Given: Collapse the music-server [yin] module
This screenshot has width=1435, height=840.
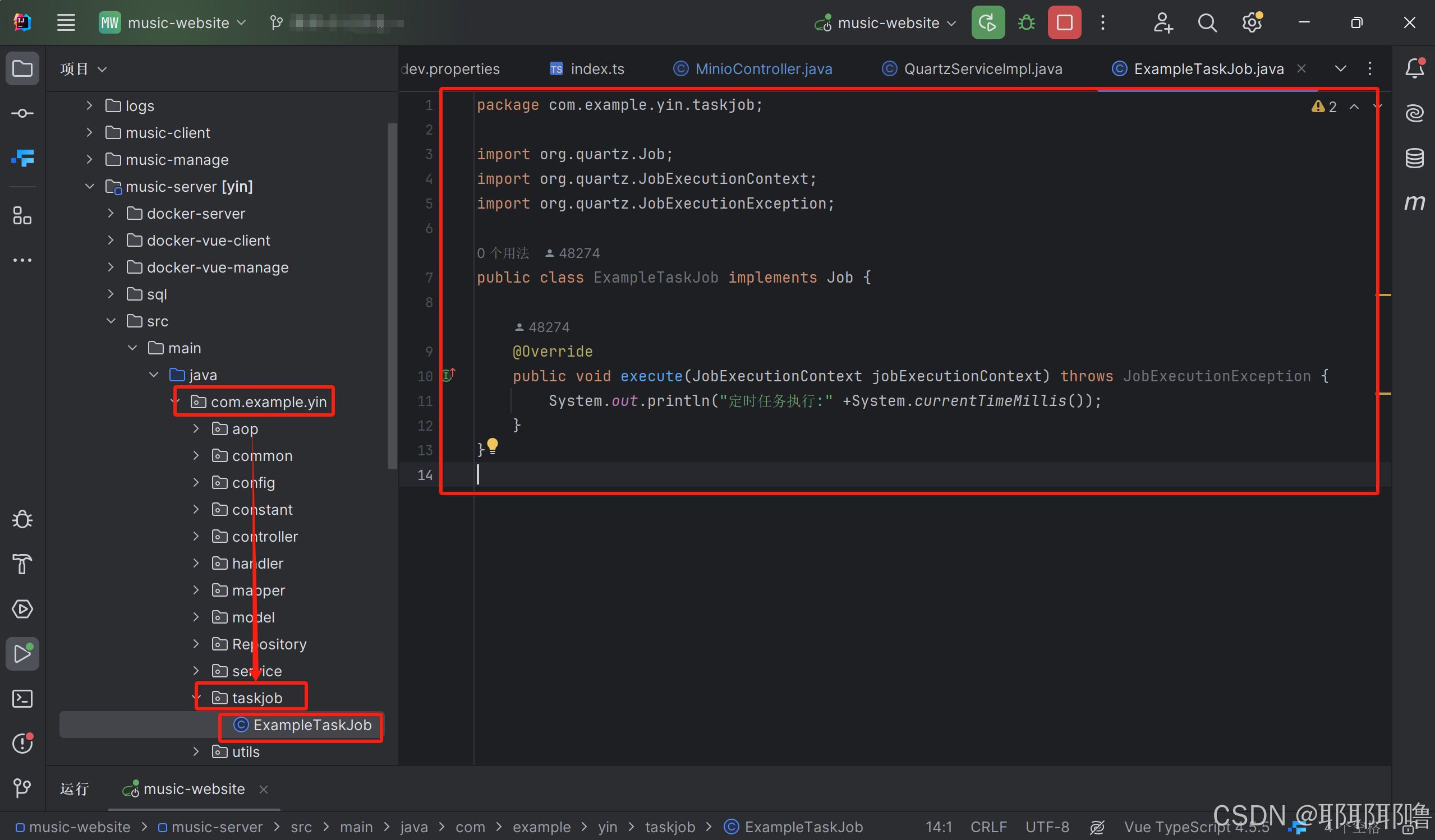Looking at the screenshot, I should tap(89, 186).
